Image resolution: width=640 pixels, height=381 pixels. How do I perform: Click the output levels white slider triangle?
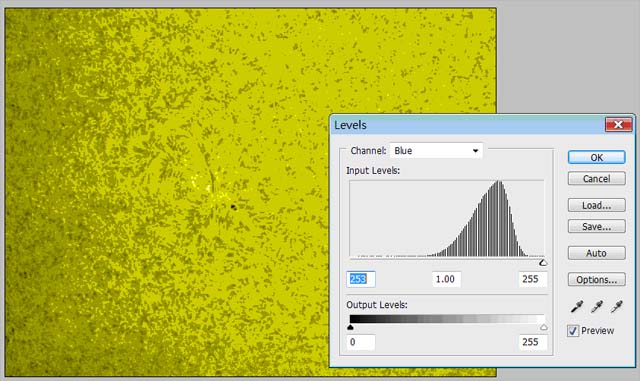point(543,327)
